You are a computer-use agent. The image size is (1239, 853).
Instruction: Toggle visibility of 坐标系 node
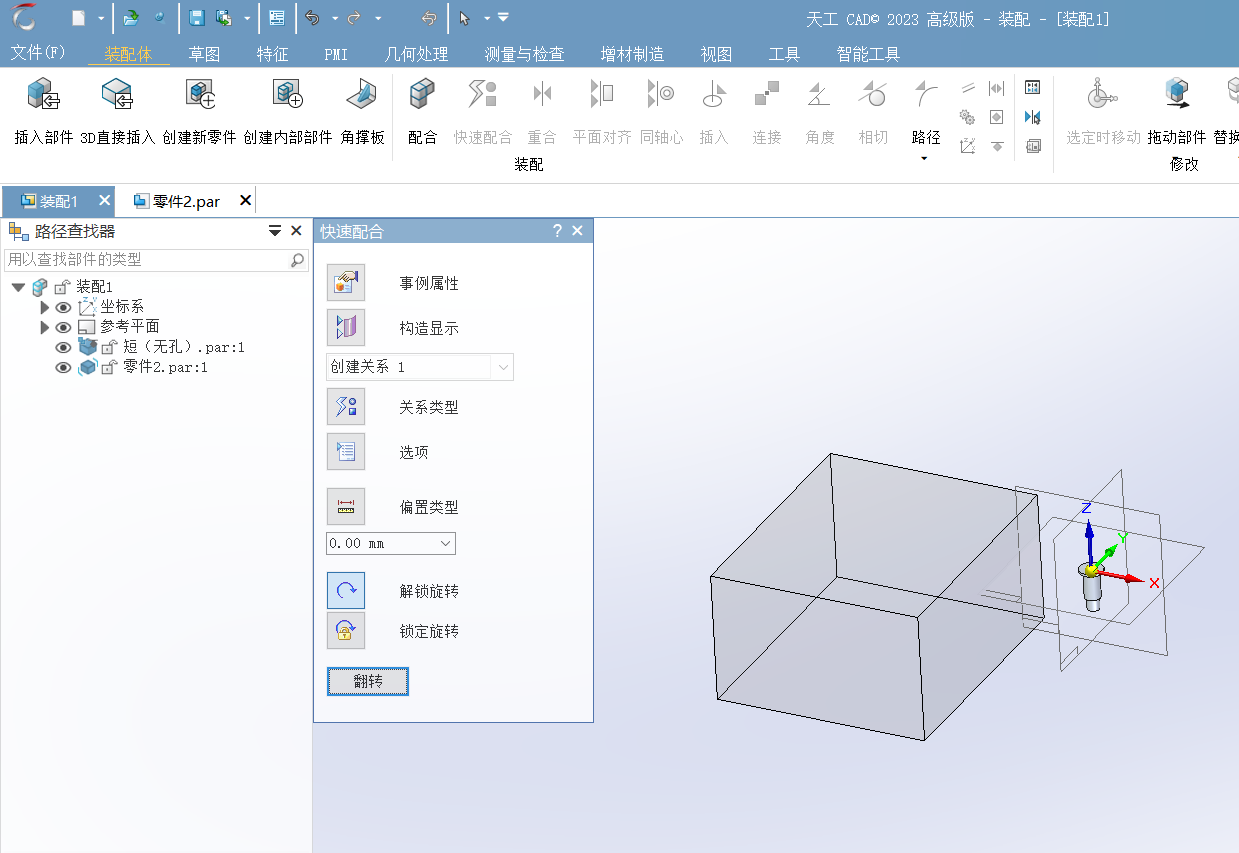(63, 307)
